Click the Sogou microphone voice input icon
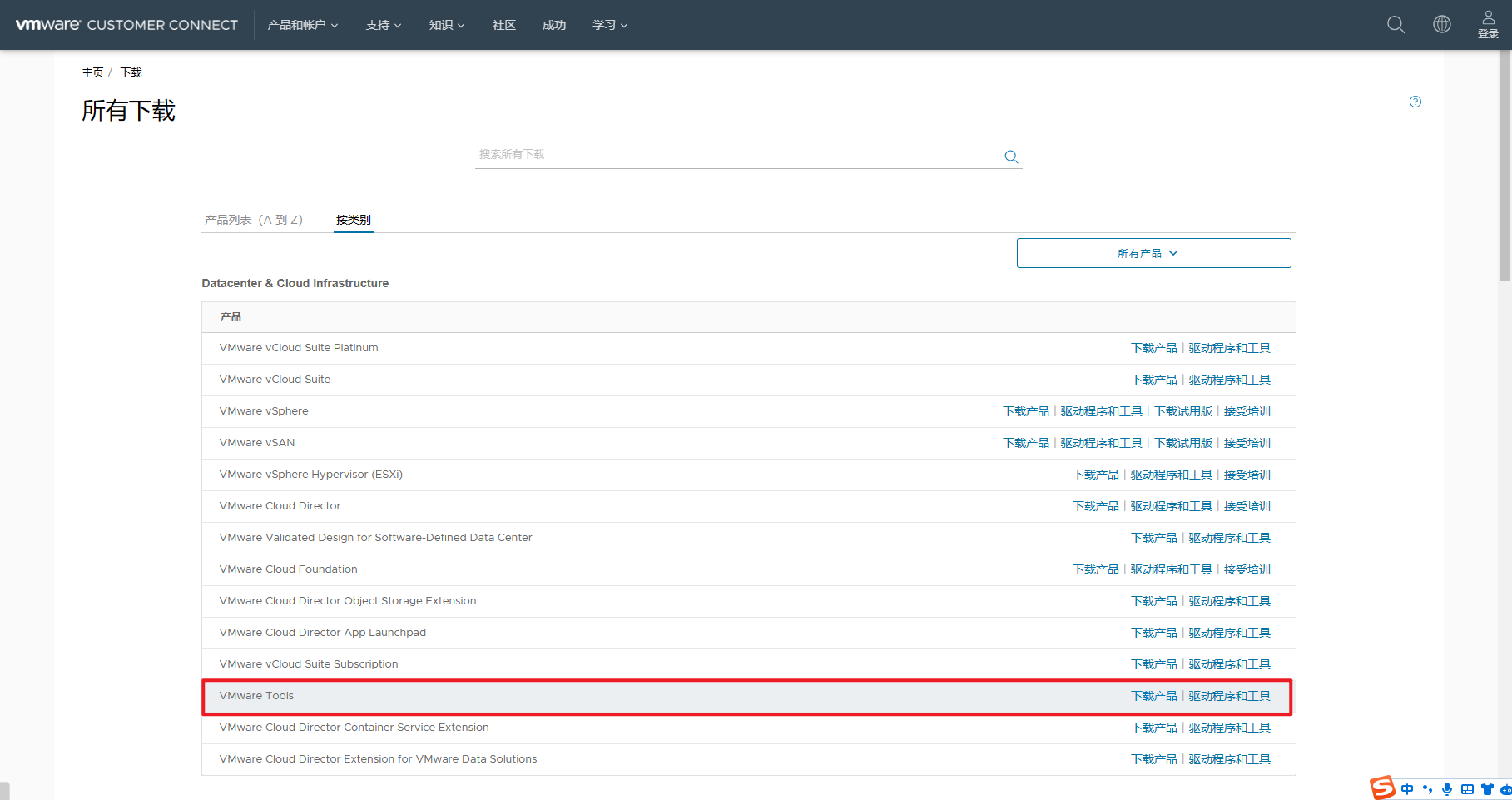Viewport: 1512px width, 800px height. [x=1447, y=789]
